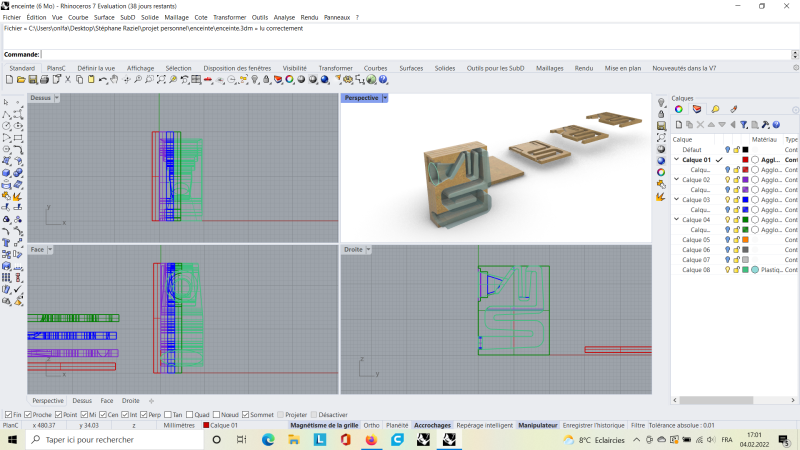Click Magnétisme de la grille button
Viewport: 800px width, 450px height.
point(323,425)
